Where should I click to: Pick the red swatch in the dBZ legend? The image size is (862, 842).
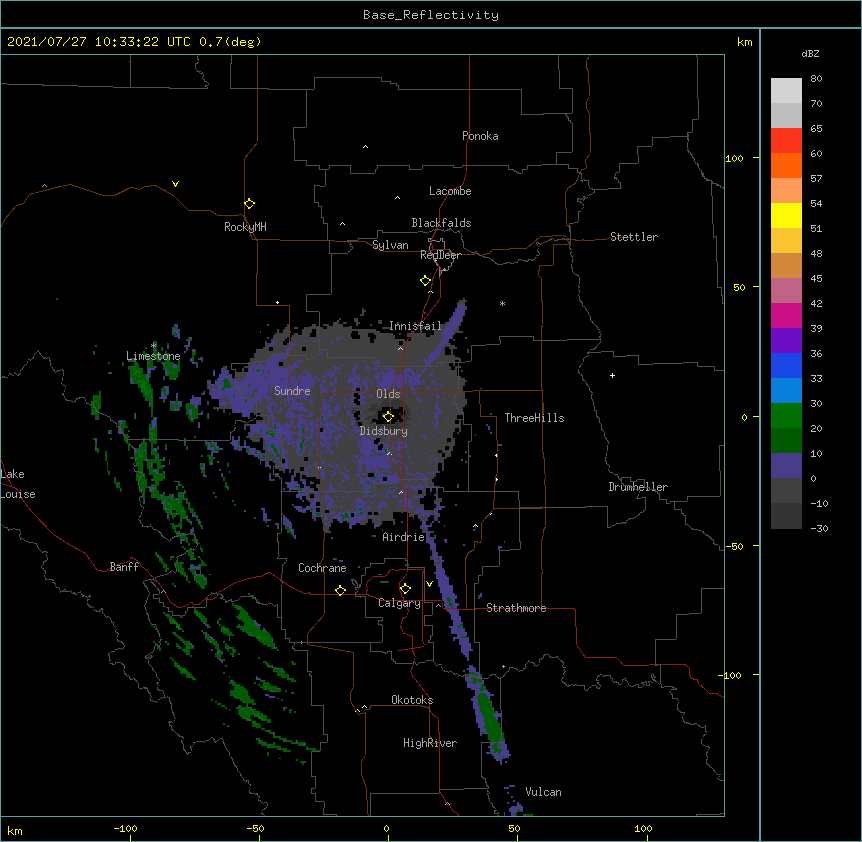786,140
